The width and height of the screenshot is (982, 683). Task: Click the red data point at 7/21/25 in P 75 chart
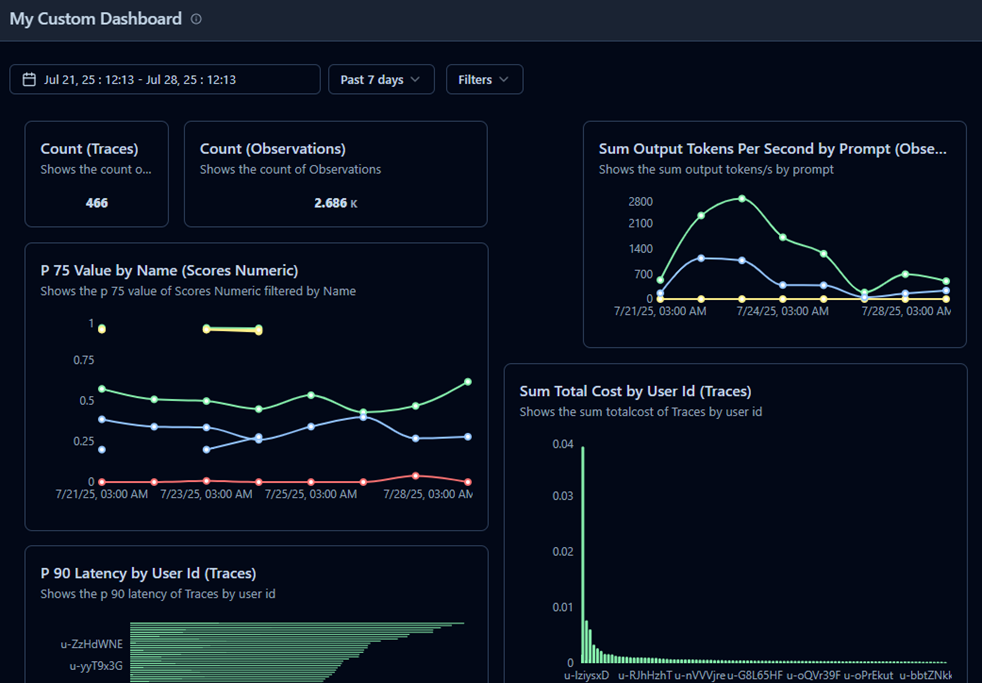coord(102,482)
